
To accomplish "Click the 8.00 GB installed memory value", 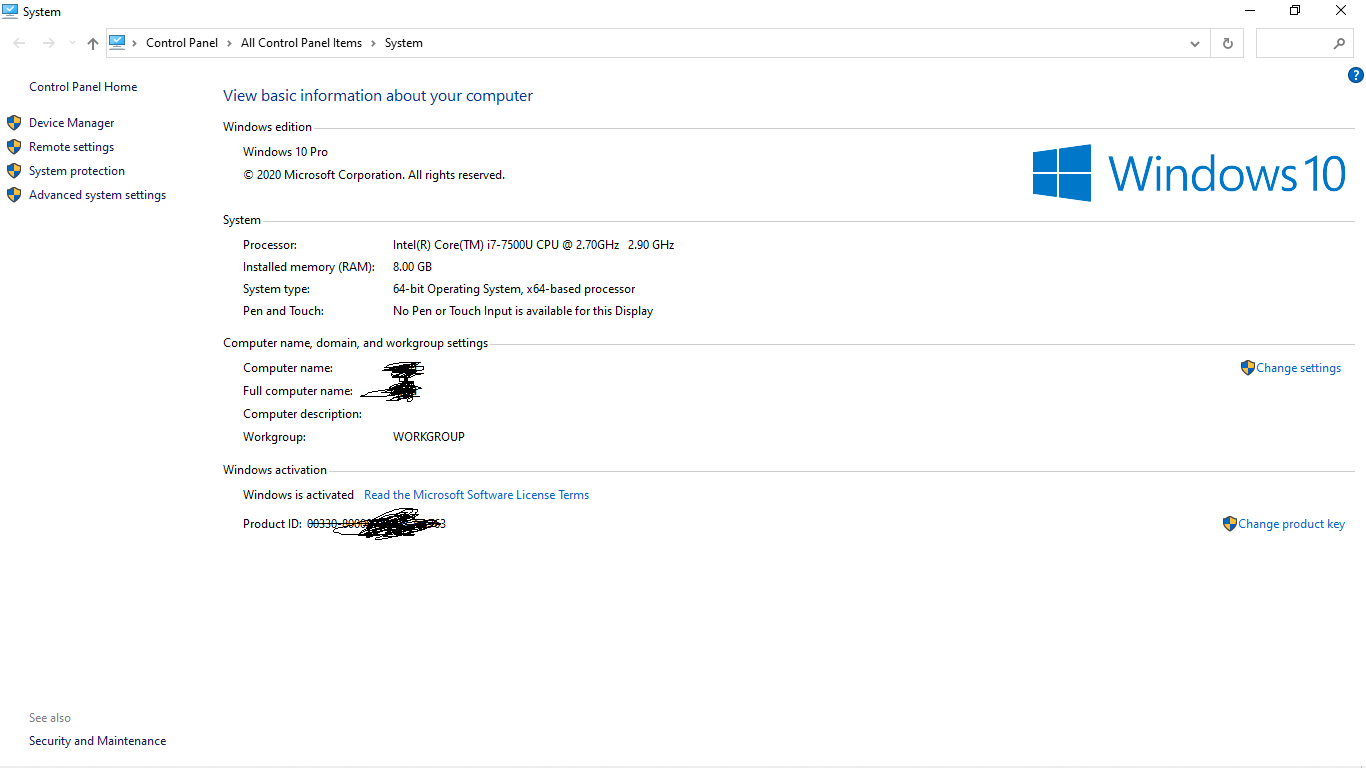I will click(412, 267).
